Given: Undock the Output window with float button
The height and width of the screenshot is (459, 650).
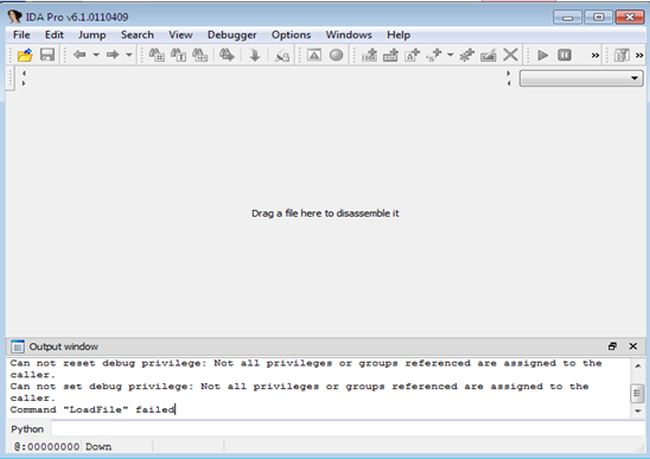Looking at the screenshot, I should tap(612, 346).
